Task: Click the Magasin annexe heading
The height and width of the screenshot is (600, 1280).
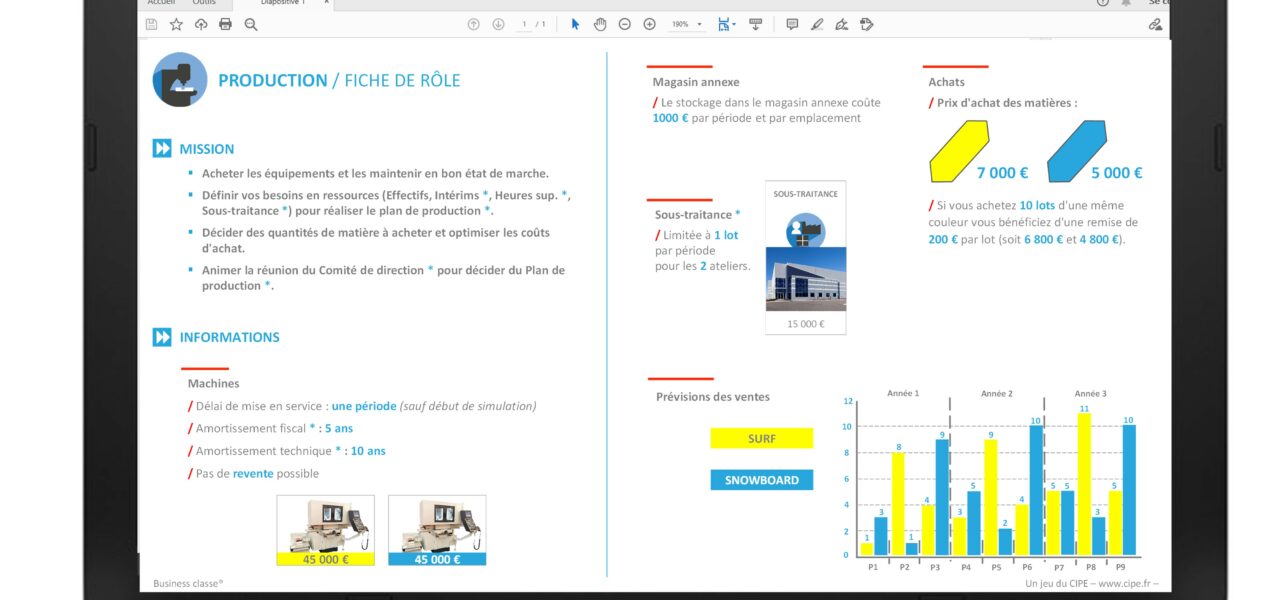Action: coord(696,82)
